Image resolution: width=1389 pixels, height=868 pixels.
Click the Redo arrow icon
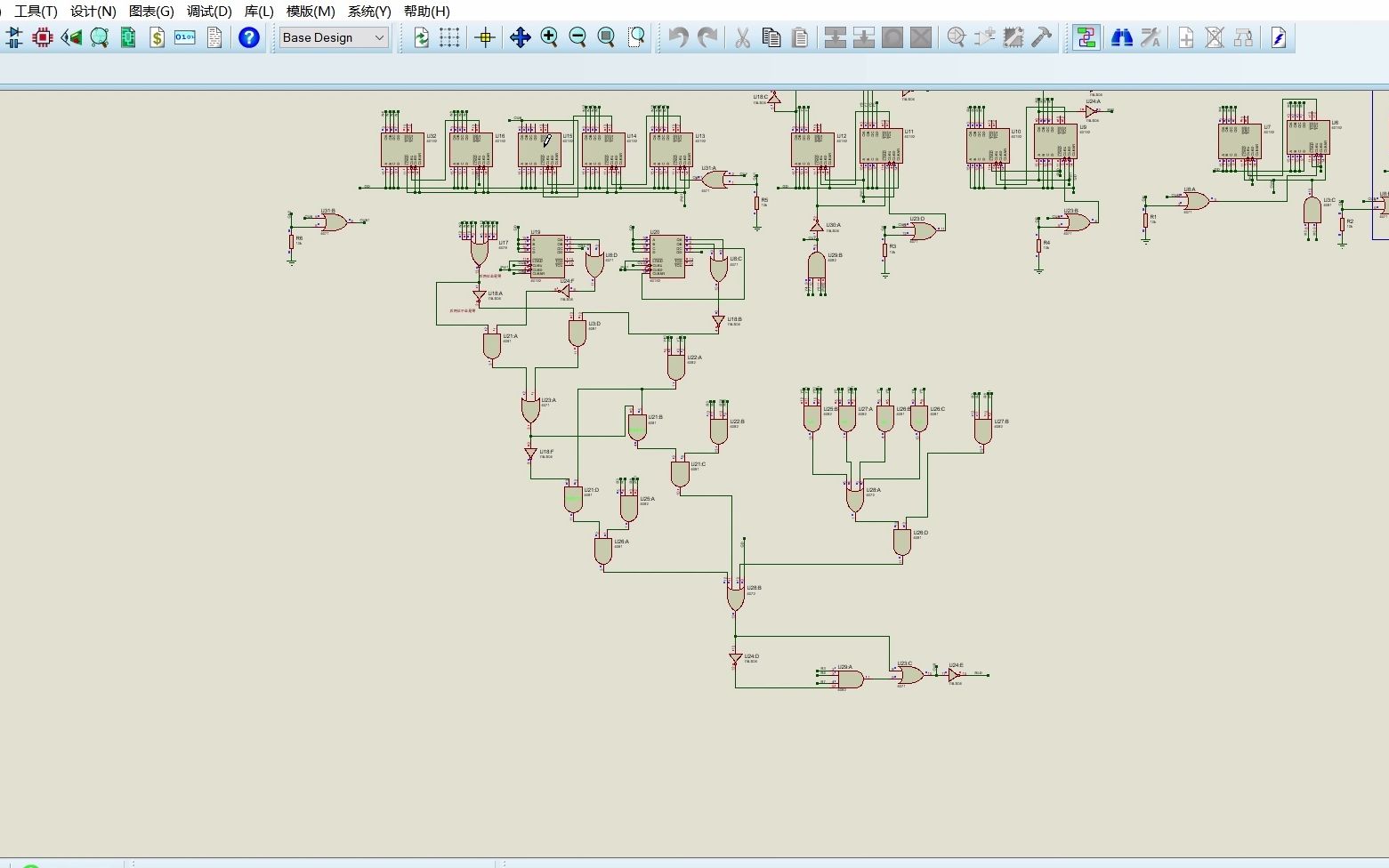click(x=707, y=37)
